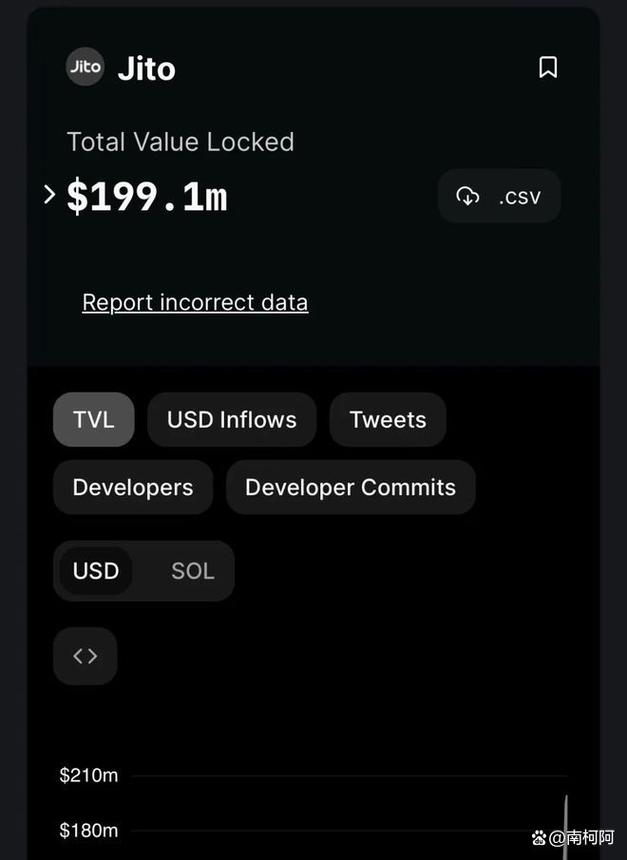This screenshot has height=860, width=627.
Task: Click the Baidu paw watermark icon
Action: coord(539,838)
